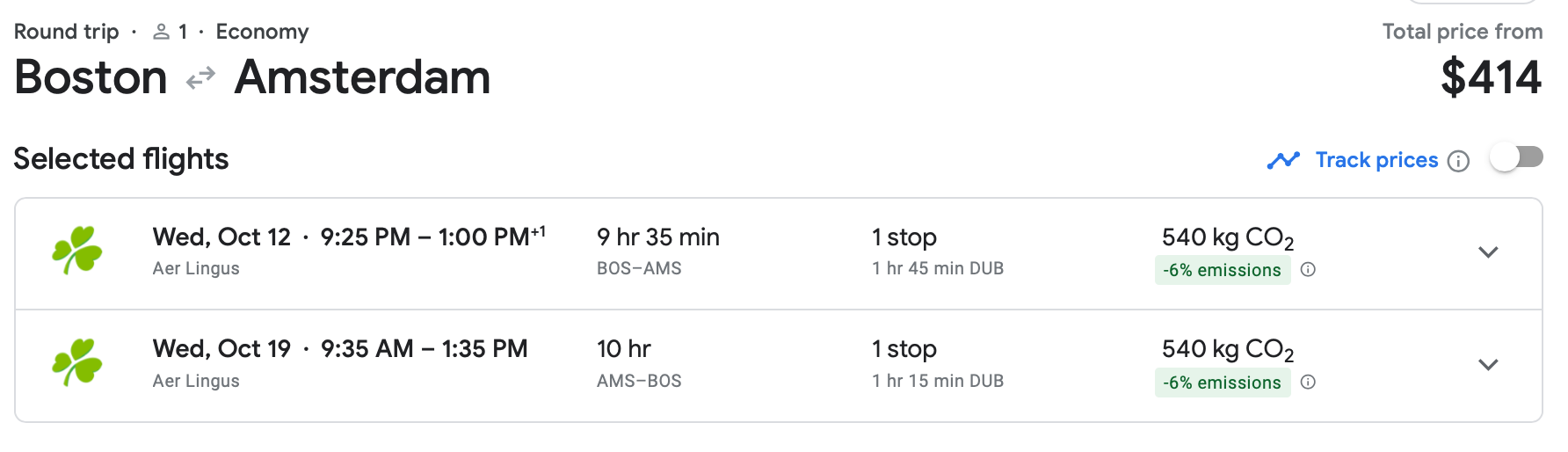The height and width of the screenshot is (452, 1568).
Task: Click the Track prices link text
Action: tap(1376, 160)
